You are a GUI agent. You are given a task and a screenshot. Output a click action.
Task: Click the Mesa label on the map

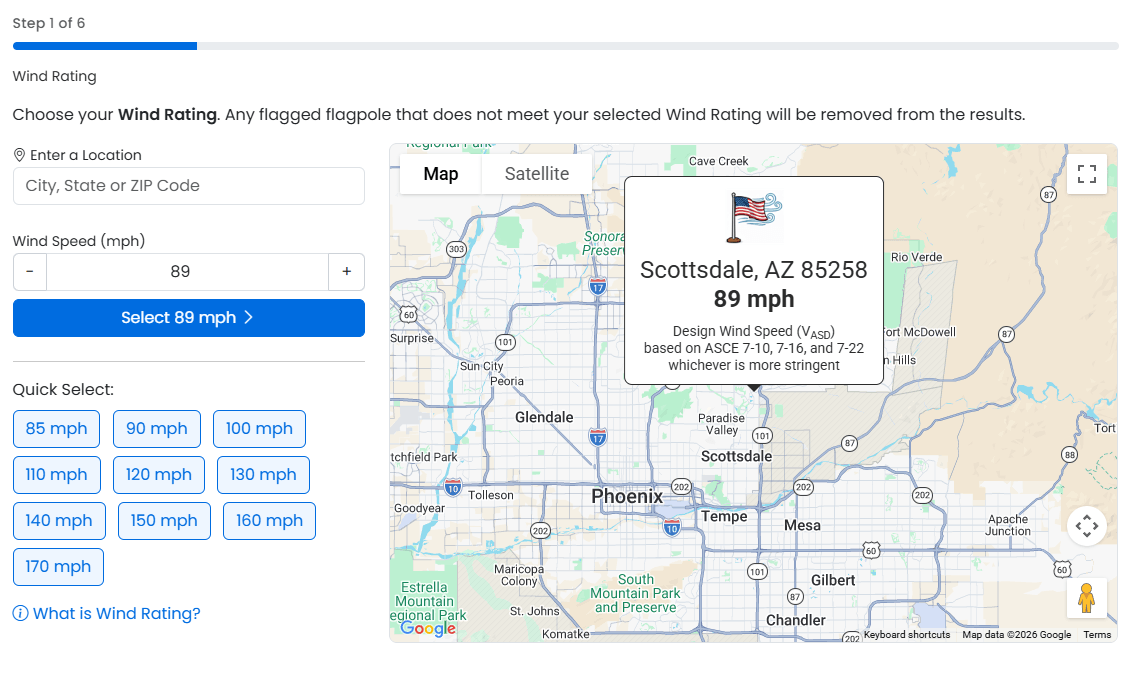[x=802, y=526]
